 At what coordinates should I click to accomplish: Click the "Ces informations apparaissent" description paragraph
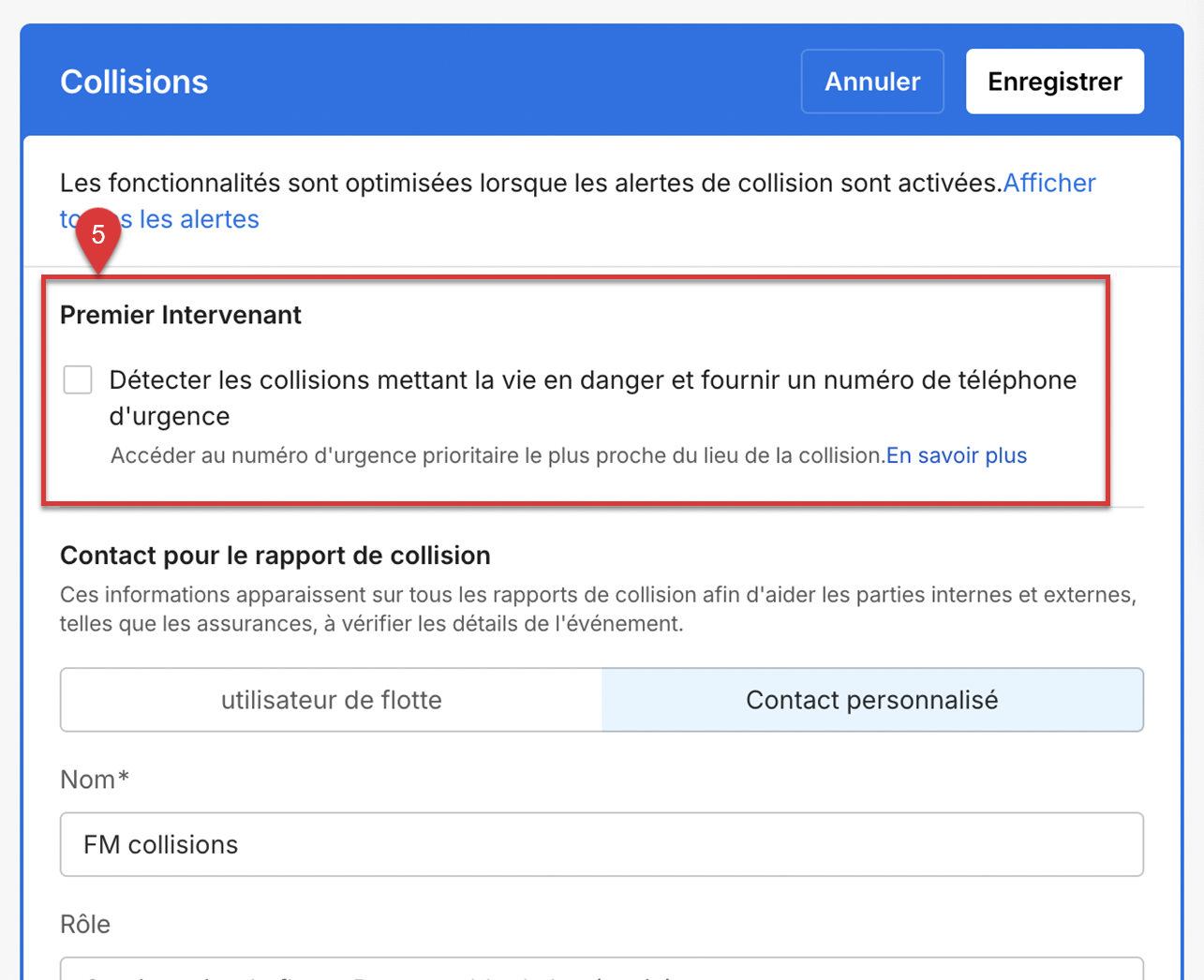(x=598, y=609)
